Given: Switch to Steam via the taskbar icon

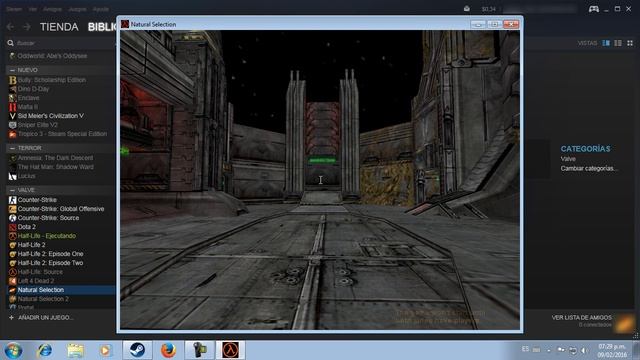Looking at the screenshot, I should pos(137,350).
